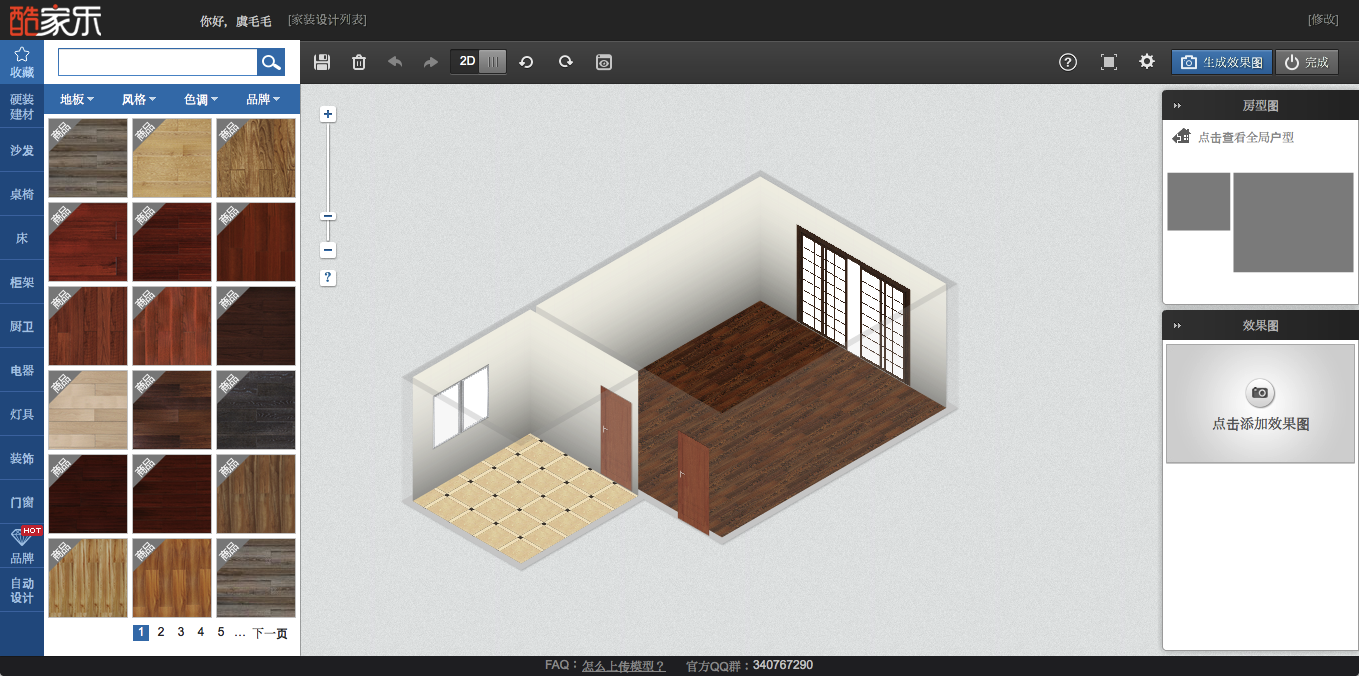Click the trash delete icon
Viewport: 1359px width, 676px height.
pos(359,62)
